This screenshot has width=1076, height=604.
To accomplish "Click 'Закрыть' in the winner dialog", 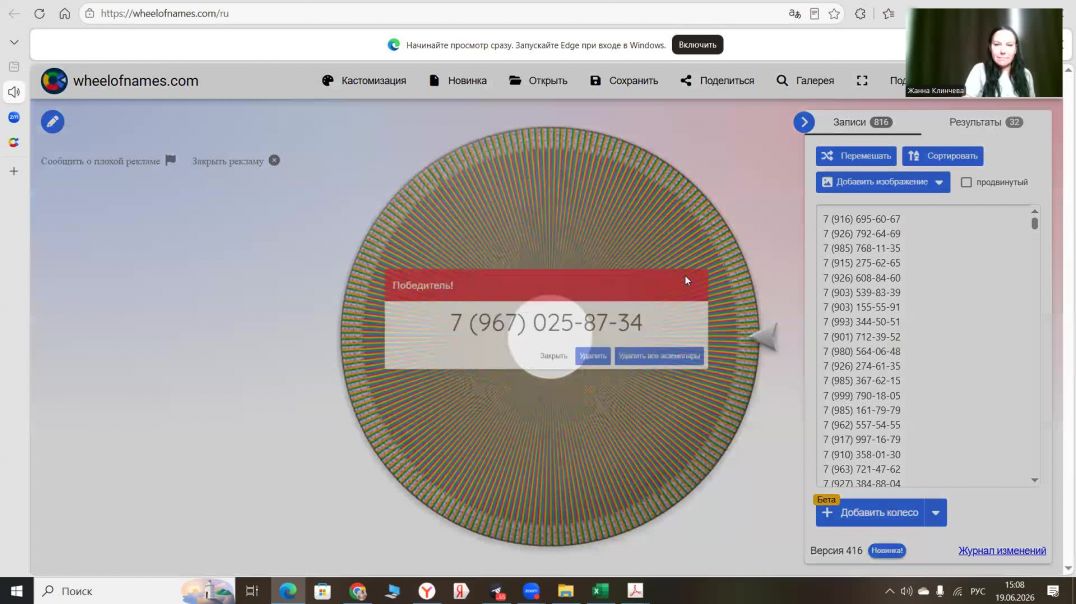I will click(x=553, y=356).
